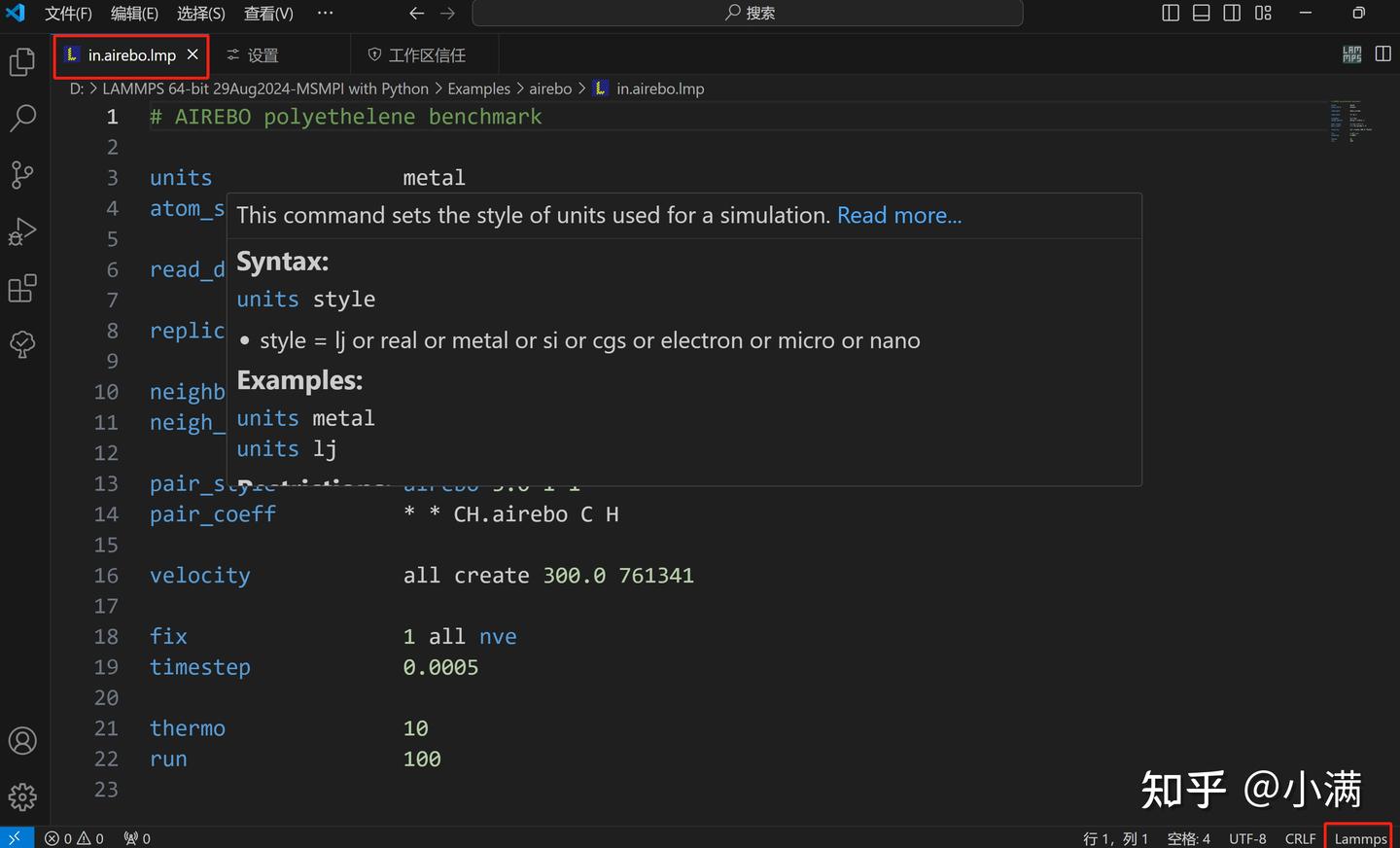Image resolution: width=1400 pixels, height=848 pixels.
Task: Open the Extensions view
Action: [21, 288]
